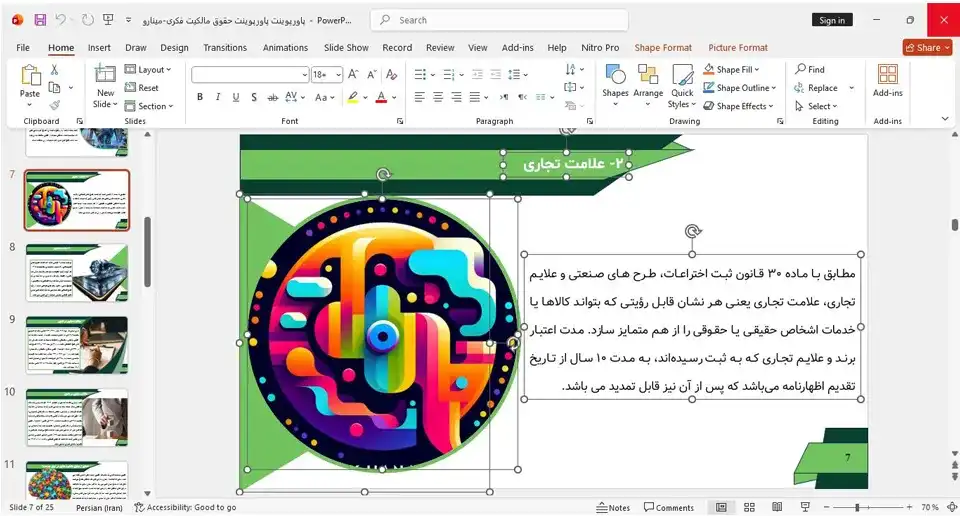Viewport: 960px width, 516px height.
Task: Go to Animations tab
Action: pos(285,48)
